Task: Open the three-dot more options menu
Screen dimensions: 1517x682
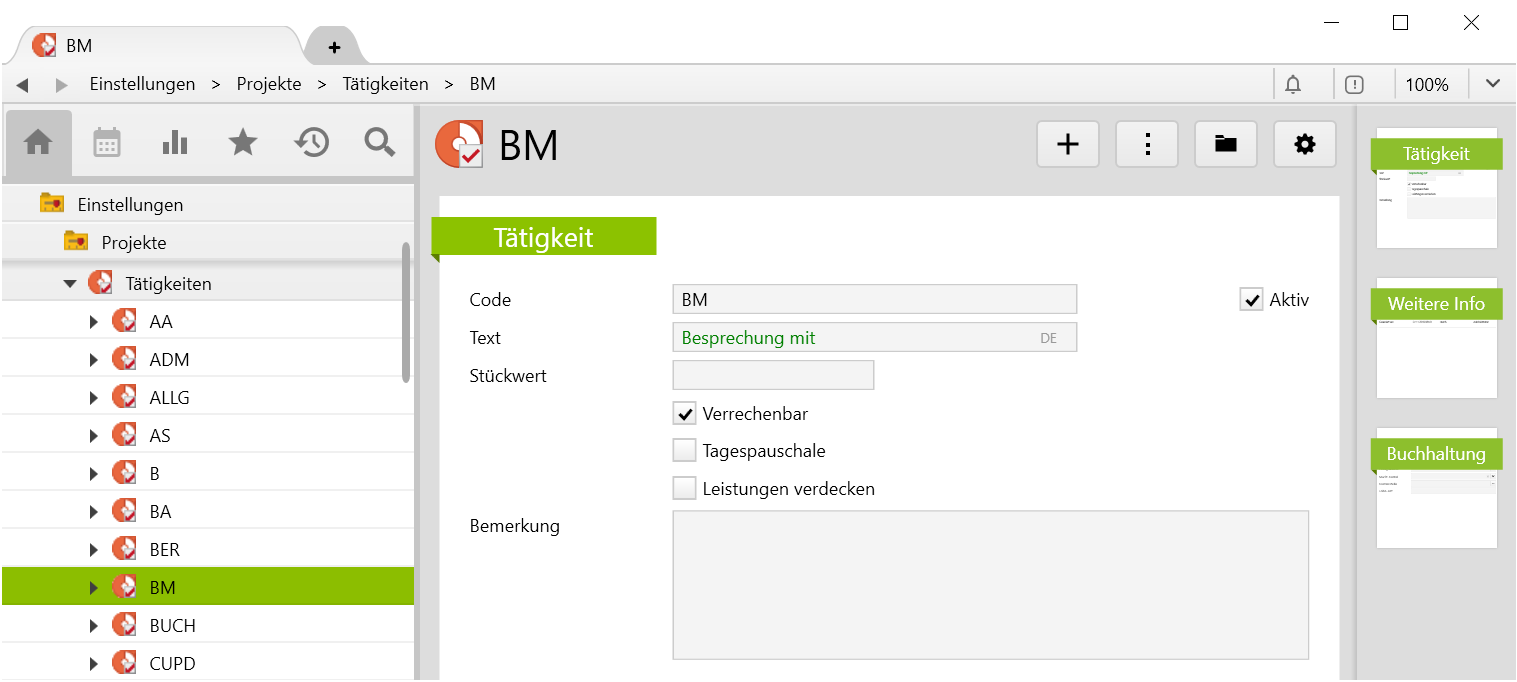Action: click(1147, 145)
